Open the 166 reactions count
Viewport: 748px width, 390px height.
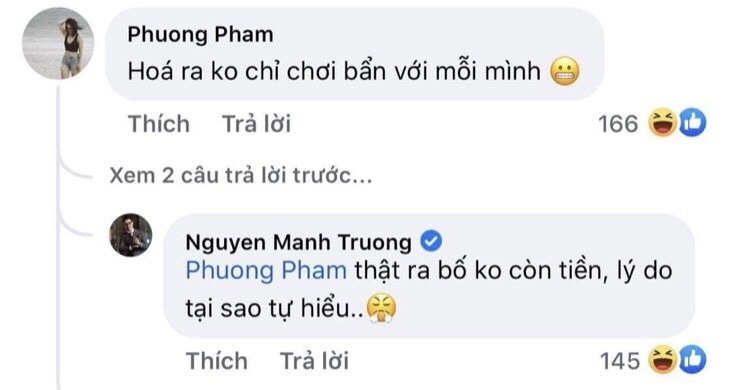(618, 124)
